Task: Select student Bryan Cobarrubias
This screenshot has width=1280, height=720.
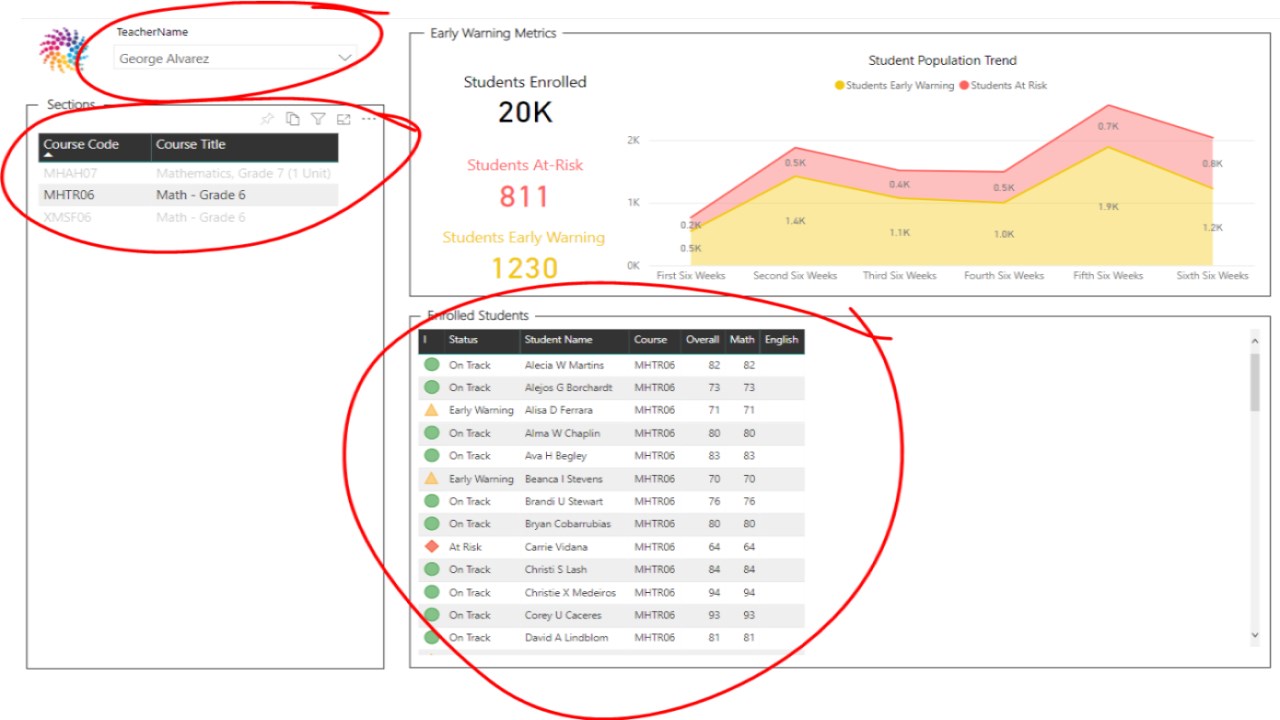Action: point(568,524)
